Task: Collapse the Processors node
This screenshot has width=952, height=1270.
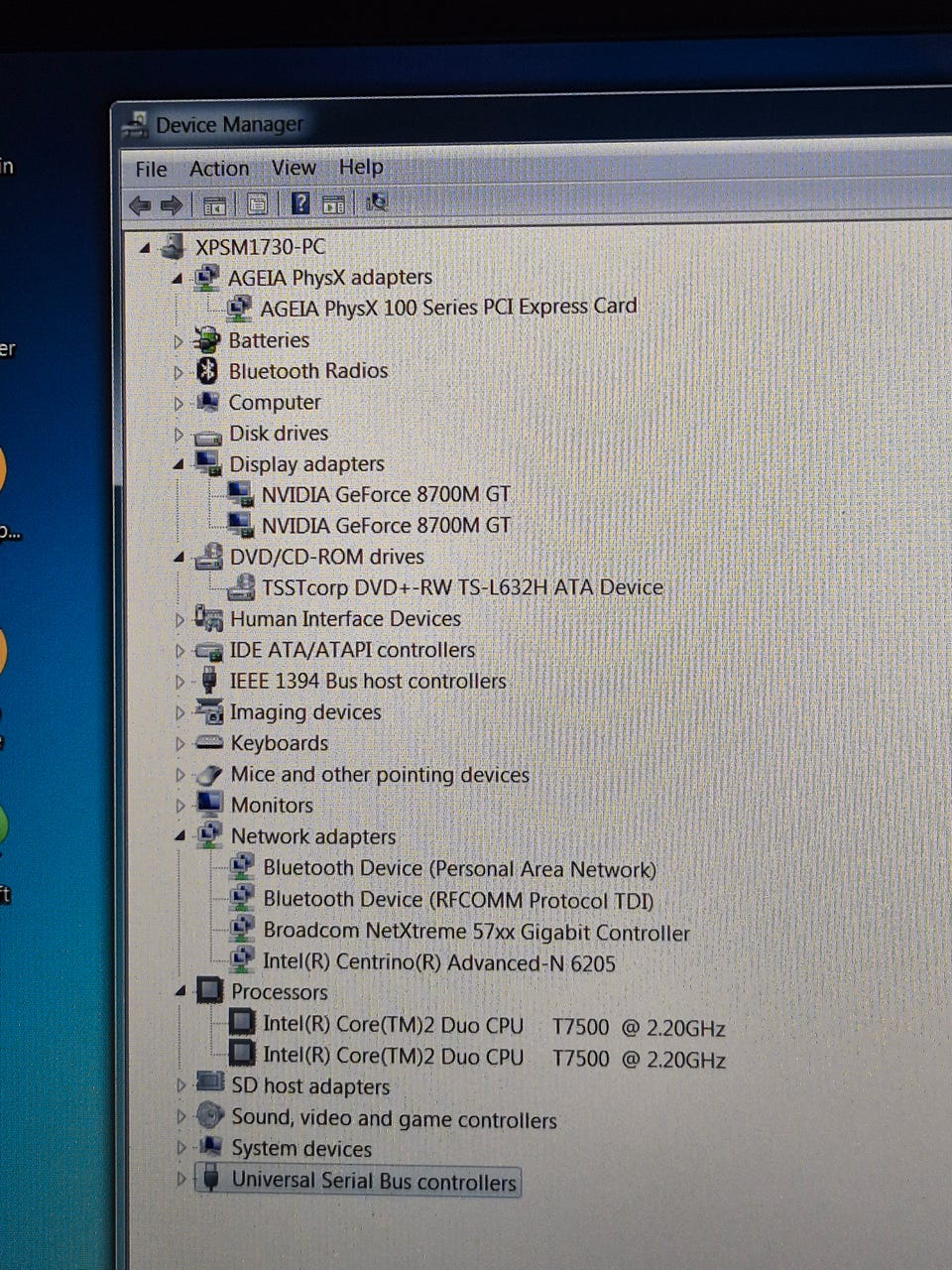Action: (180, 991)
